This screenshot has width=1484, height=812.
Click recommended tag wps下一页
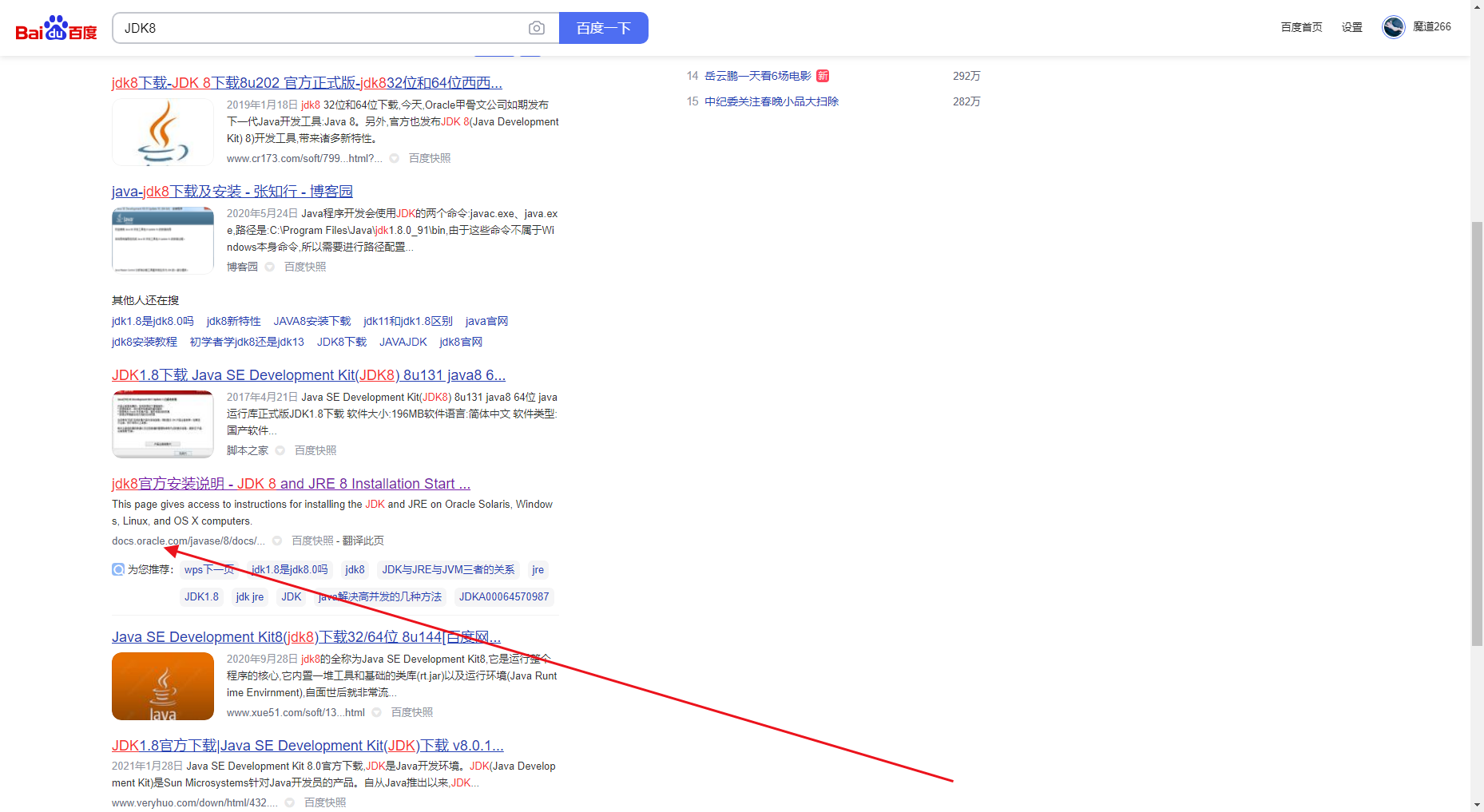209,569
